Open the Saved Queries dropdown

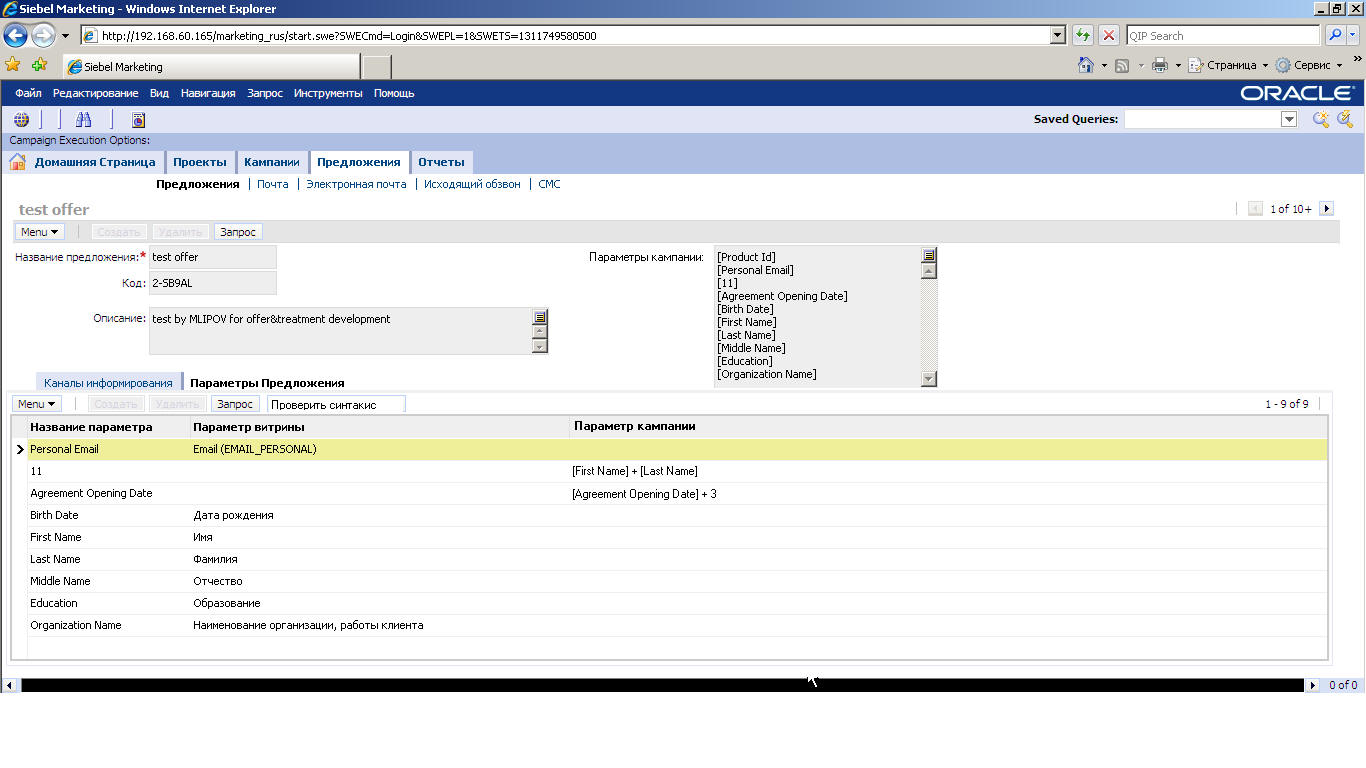click(x=1289, y=119)
